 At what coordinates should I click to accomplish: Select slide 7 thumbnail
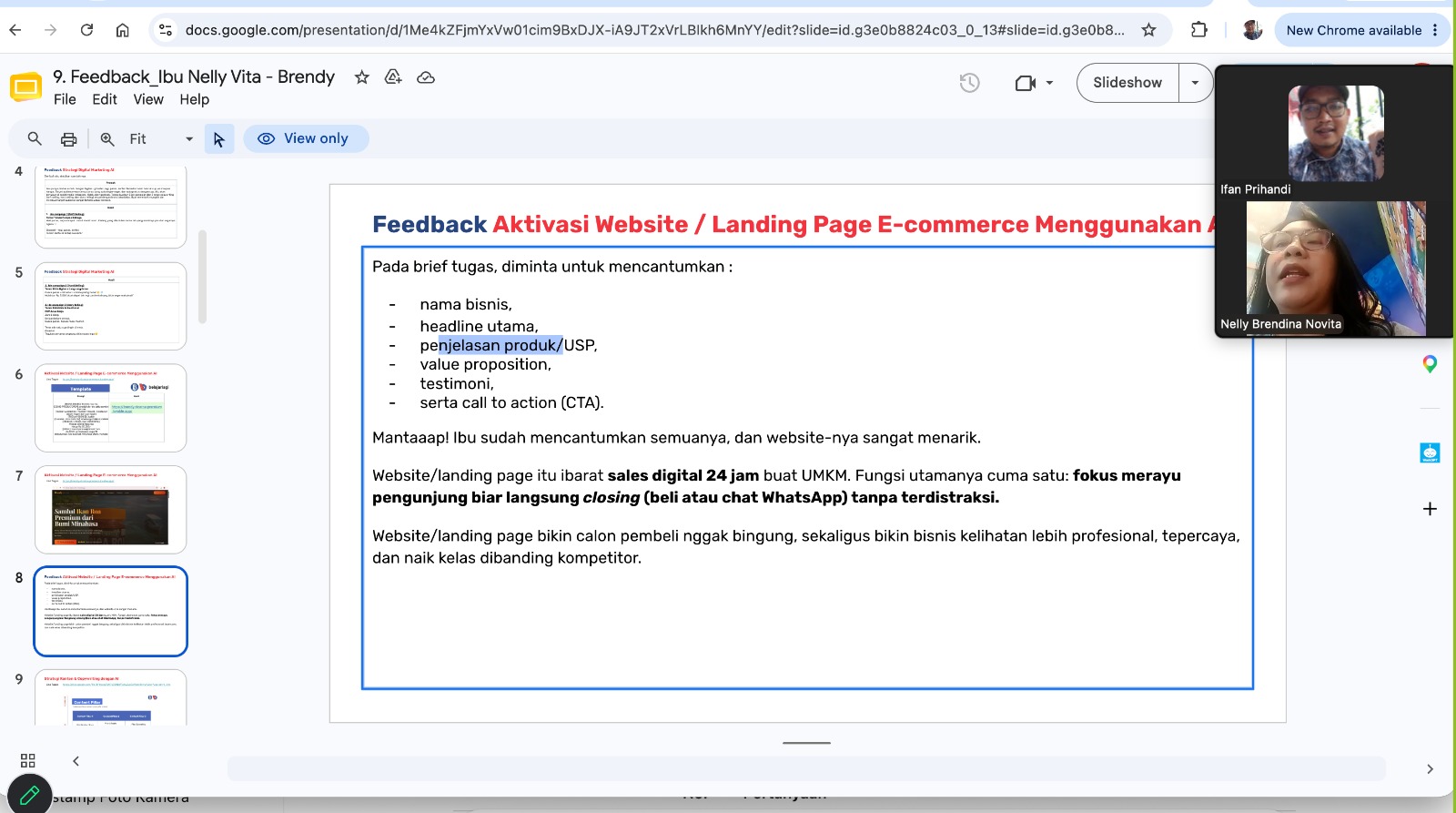pos(111,510)
